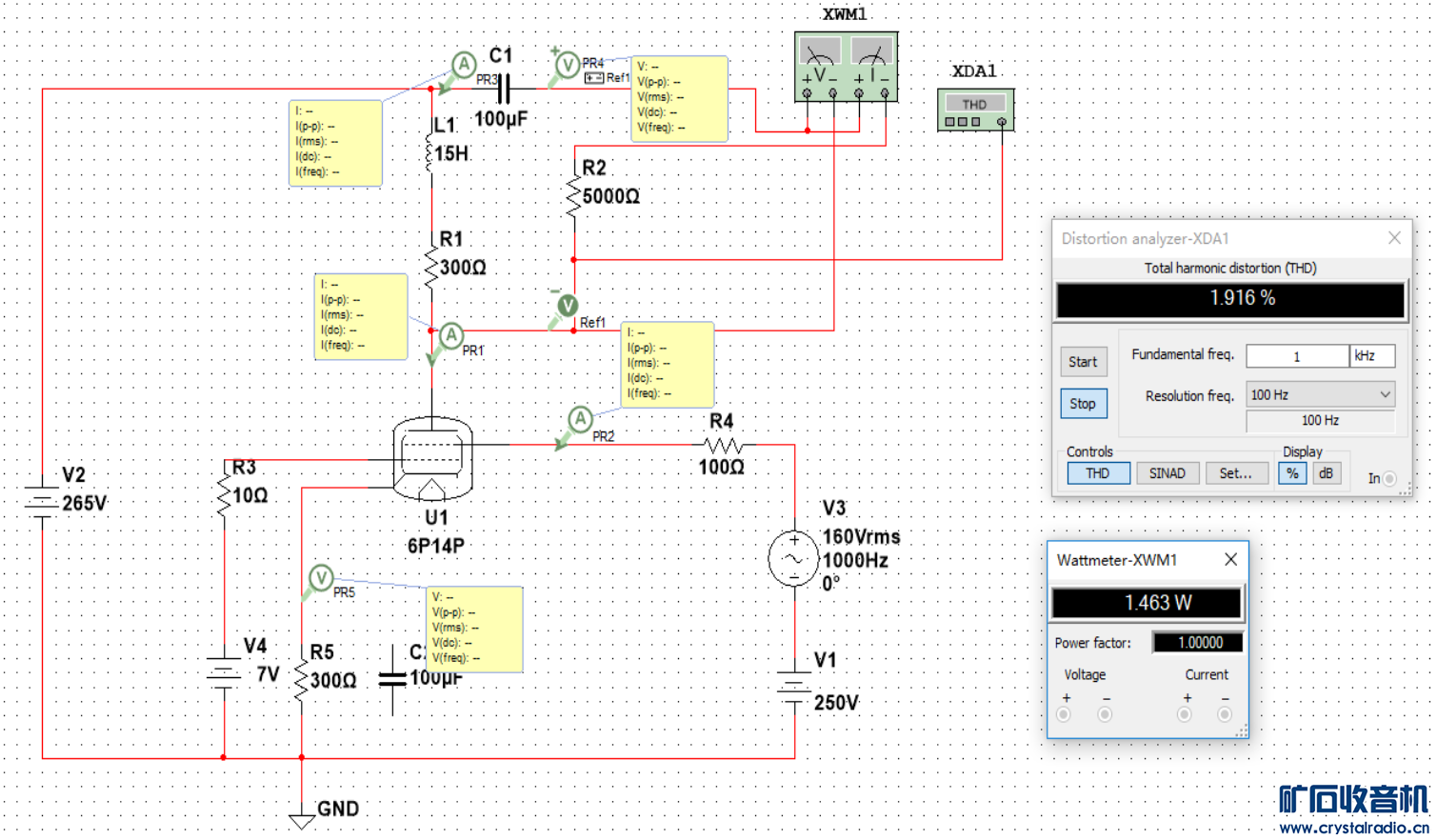Viewport: 1437px width, 840px height.
Task: Click the PR4 voltage probe marker
Action: 568,65
